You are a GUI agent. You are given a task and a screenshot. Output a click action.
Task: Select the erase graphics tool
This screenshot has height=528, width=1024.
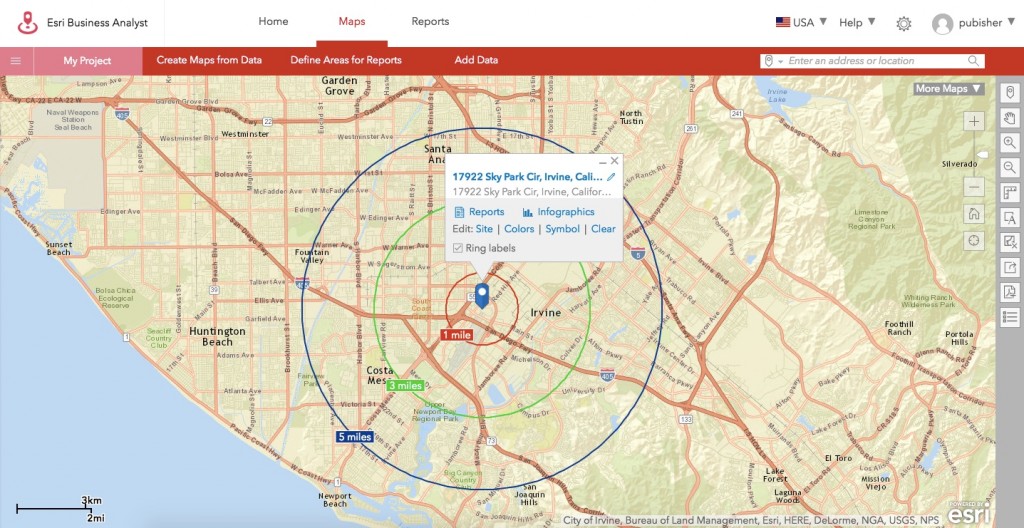[1010, 242]
